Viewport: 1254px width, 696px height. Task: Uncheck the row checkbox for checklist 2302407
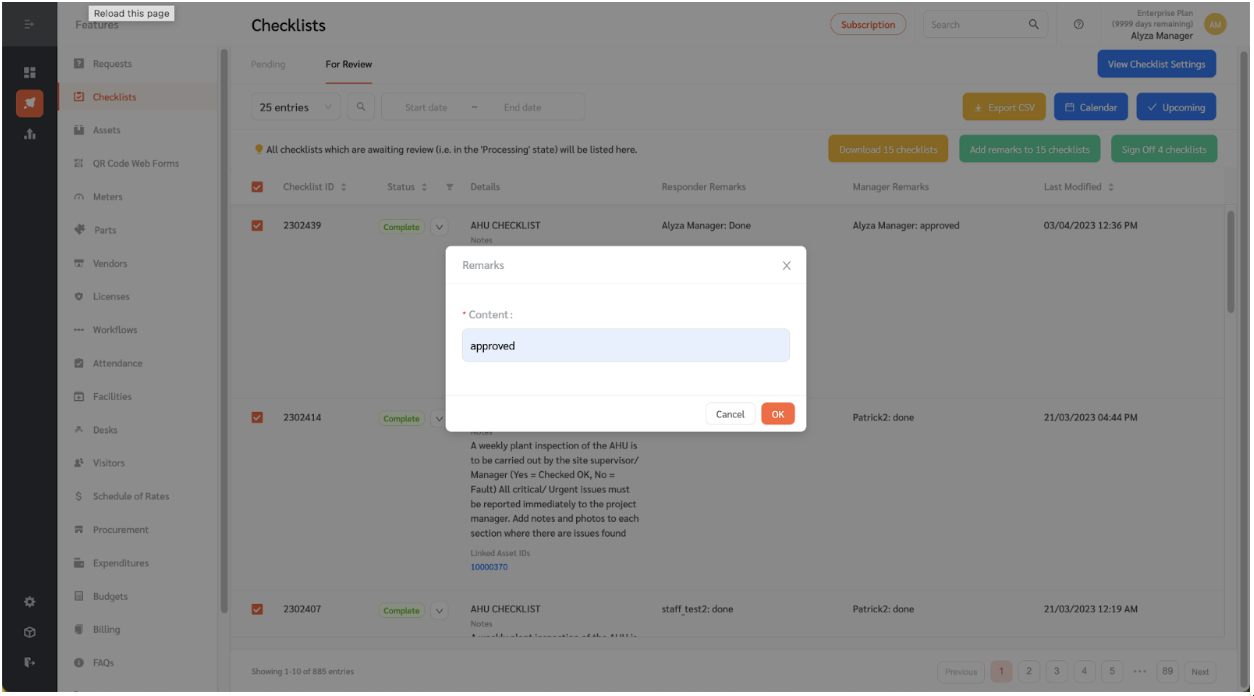pyautogui.click(x=257, y=609)
